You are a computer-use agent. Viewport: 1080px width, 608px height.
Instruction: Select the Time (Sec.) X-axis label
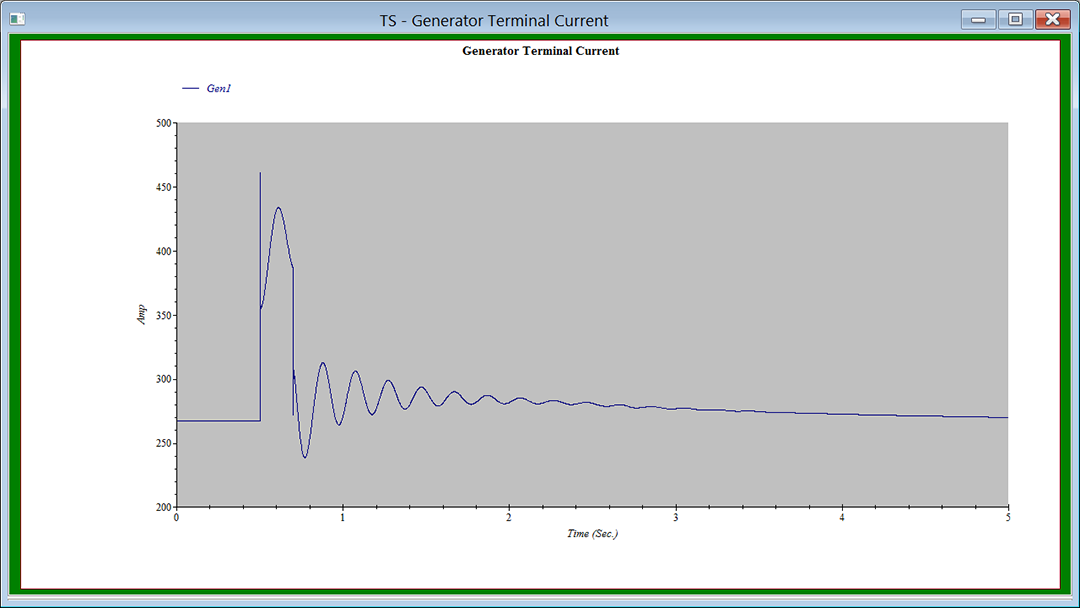click(x=592, y=534)
